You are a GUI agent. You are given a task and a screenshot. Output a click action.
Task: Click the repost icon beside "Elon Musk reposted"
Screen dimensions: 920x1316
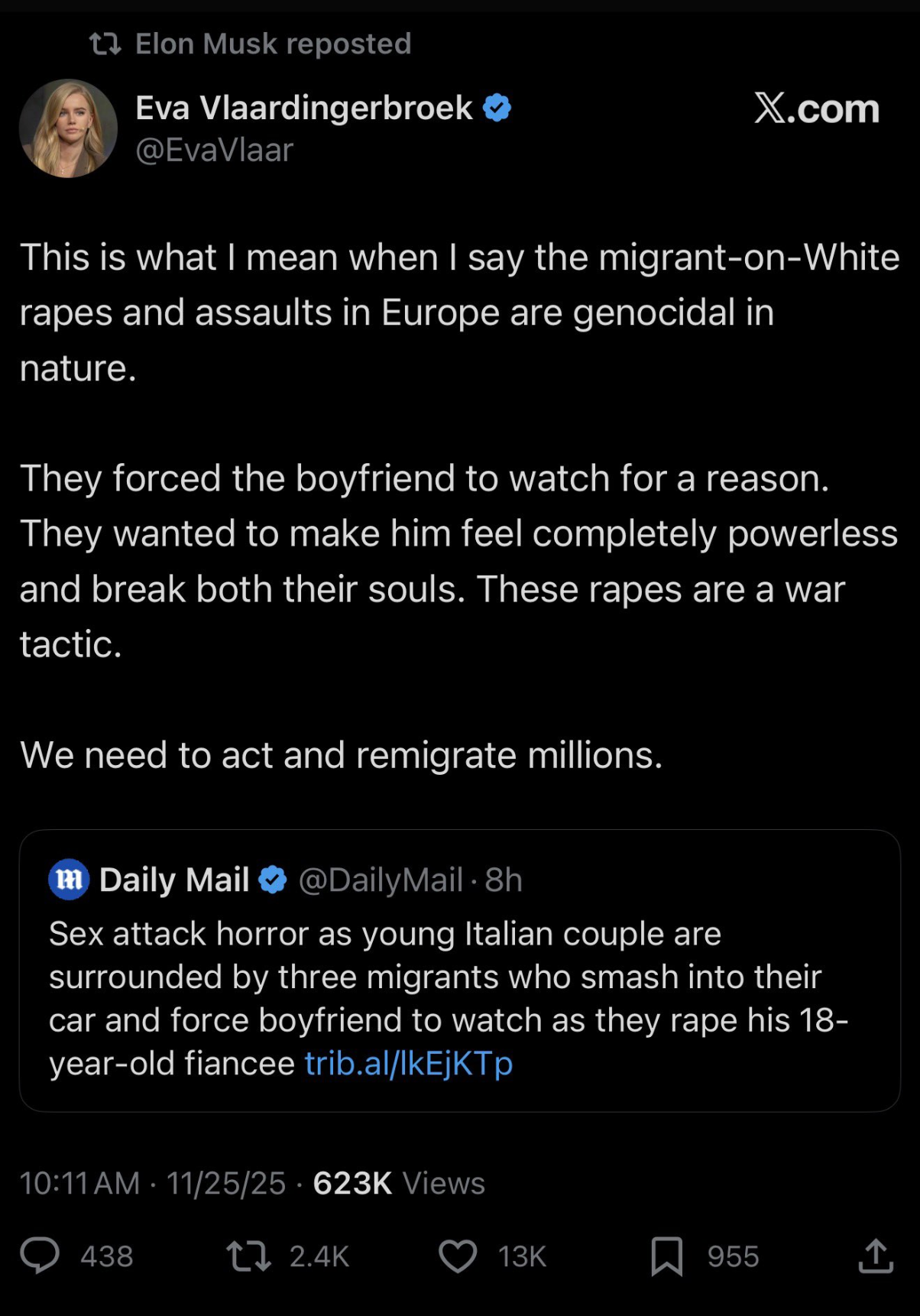[x=105, y=44]
